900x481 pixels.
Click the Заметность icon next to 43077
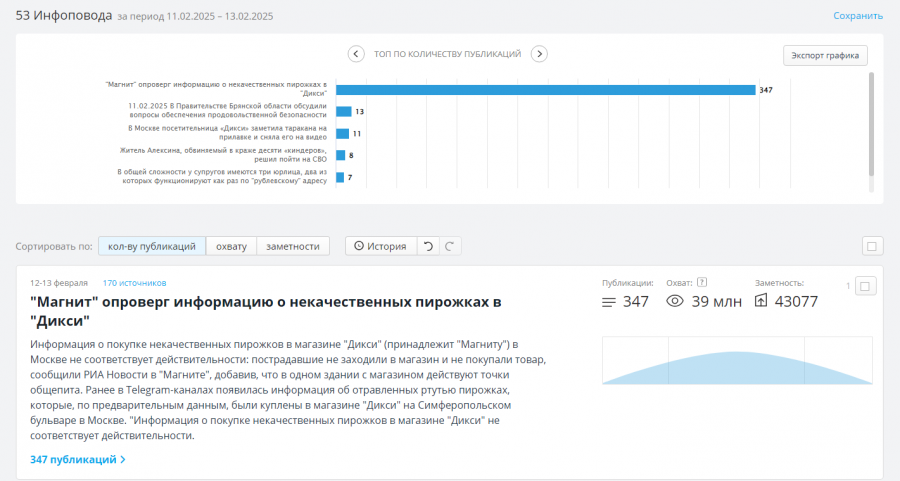pos(761,300)
